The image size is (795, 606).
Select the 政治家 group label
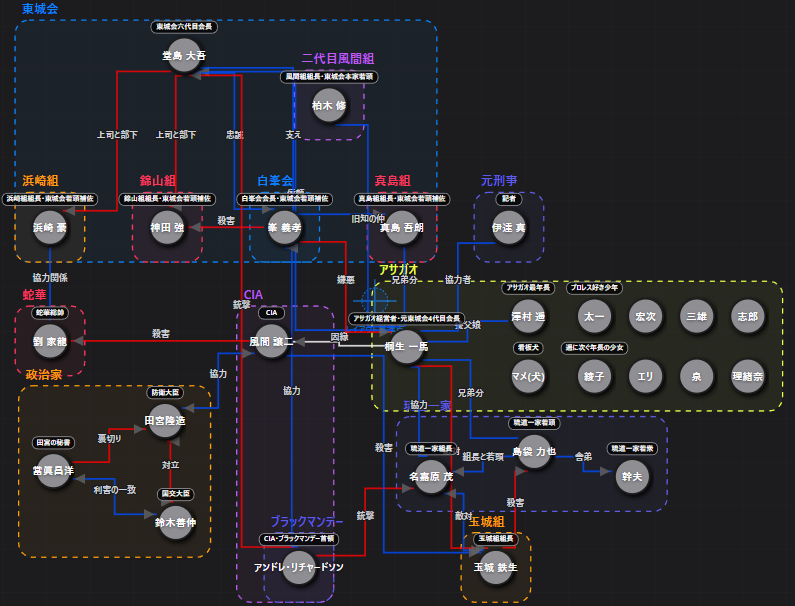click(x=44, y=375)
